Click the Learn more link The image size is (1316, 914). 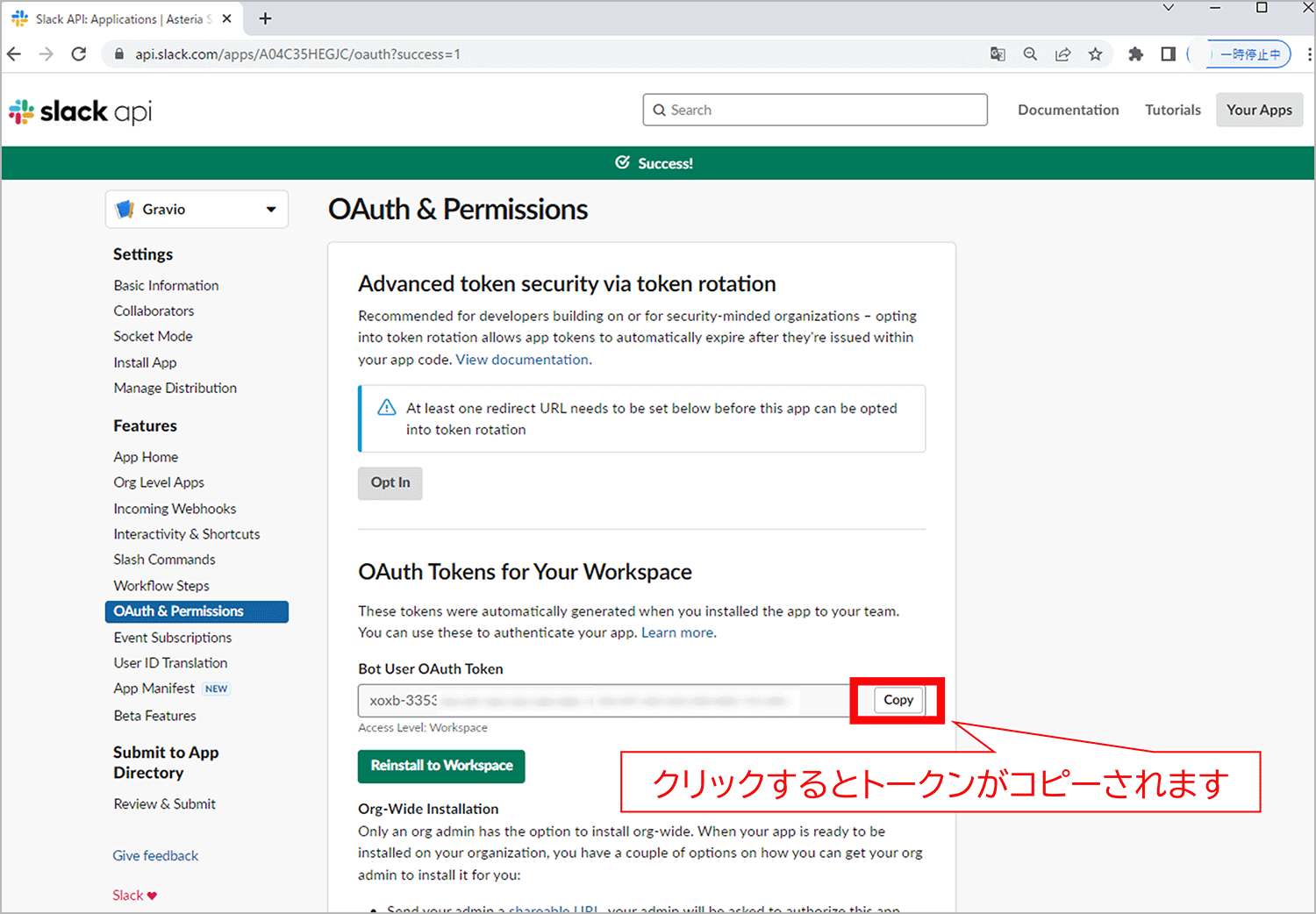[677, 632]
